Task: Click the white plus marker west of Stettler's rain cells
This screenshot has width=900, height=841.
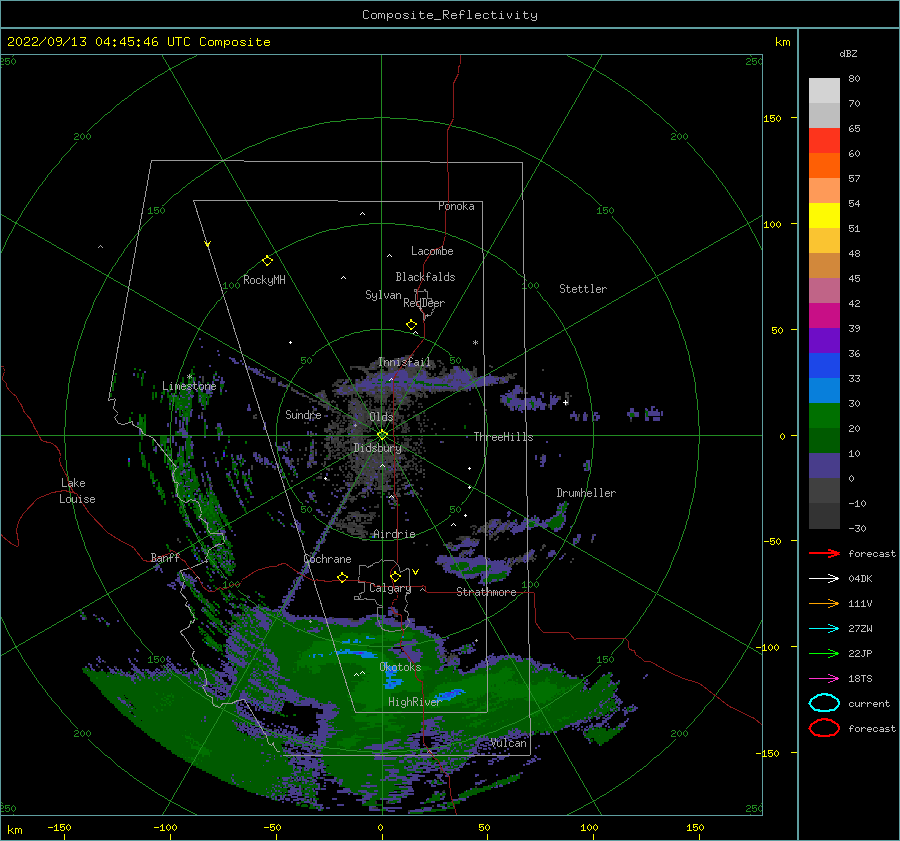Action: [565, 402]
